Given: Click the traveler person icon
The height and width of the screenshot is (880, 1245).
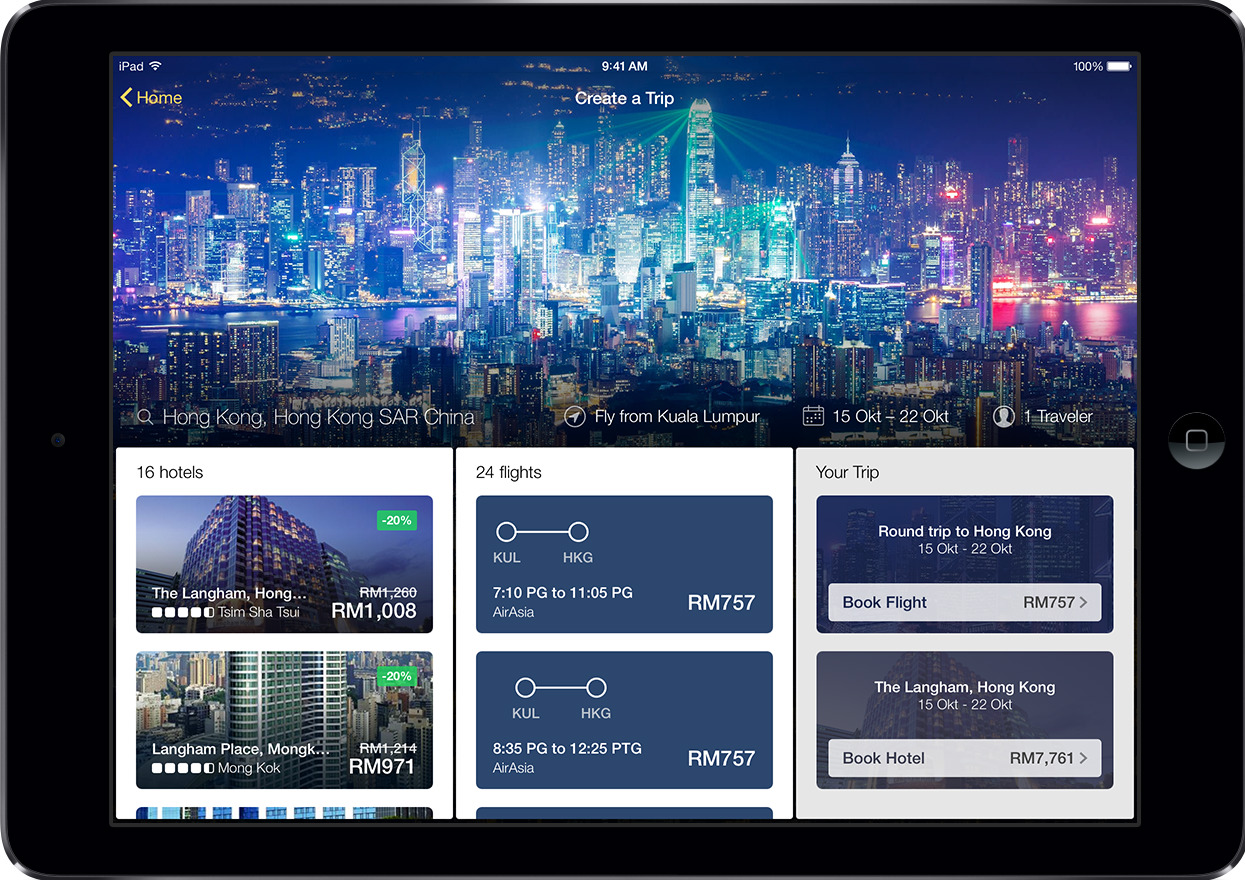Looking at the screenshot, I should click(x=1004, y=416).
